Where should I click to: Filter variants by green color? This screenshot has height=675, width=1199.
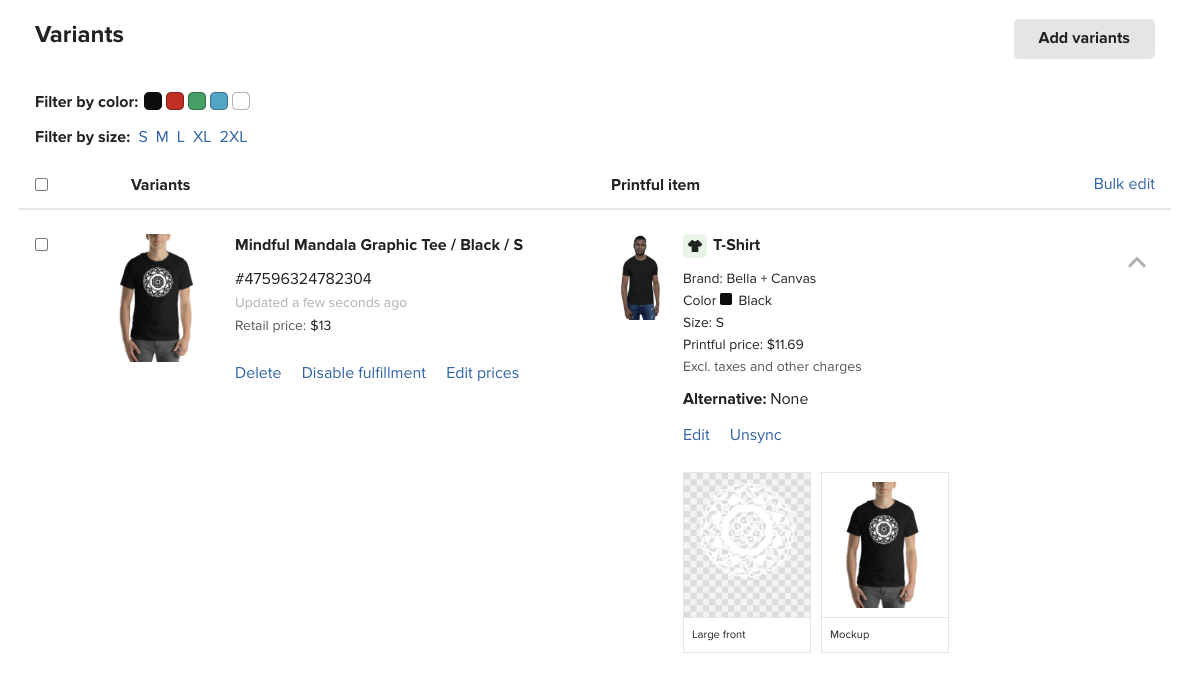click(x=197, y=101)
